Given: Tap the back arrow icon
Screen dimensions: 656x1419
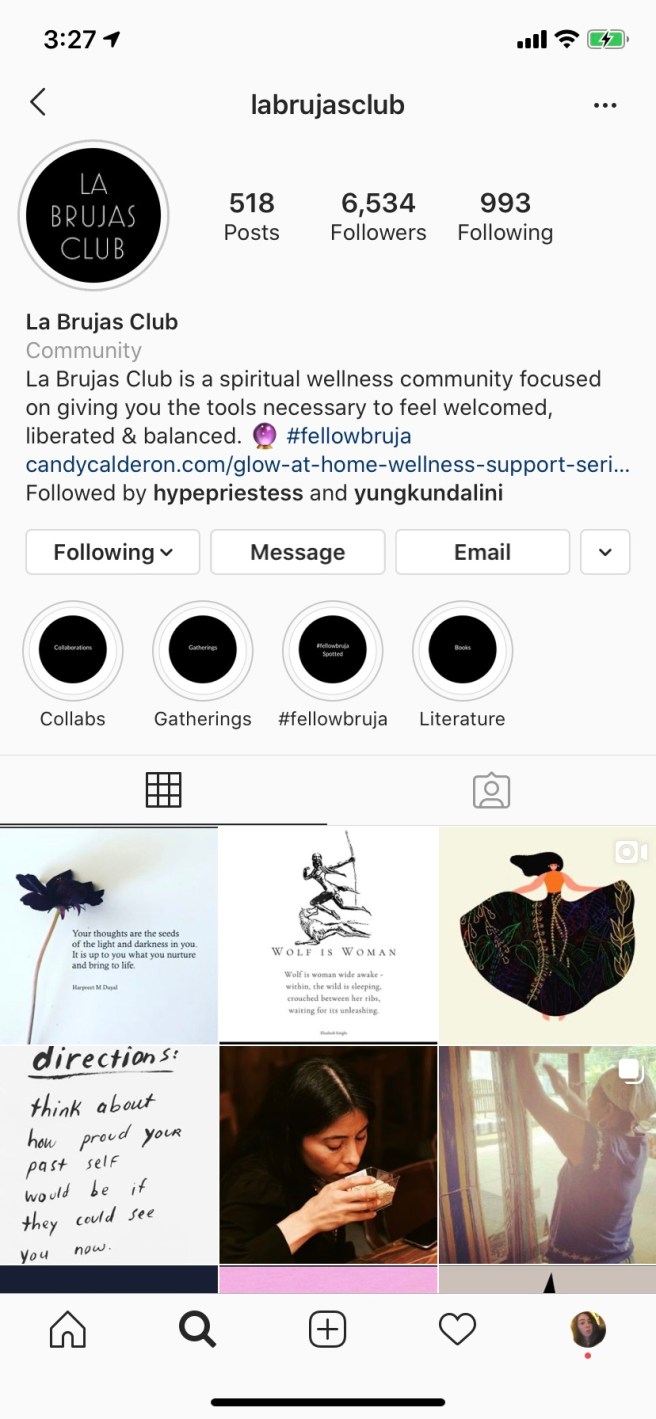Looking at the screenshot, I should [x=38, y=102].
